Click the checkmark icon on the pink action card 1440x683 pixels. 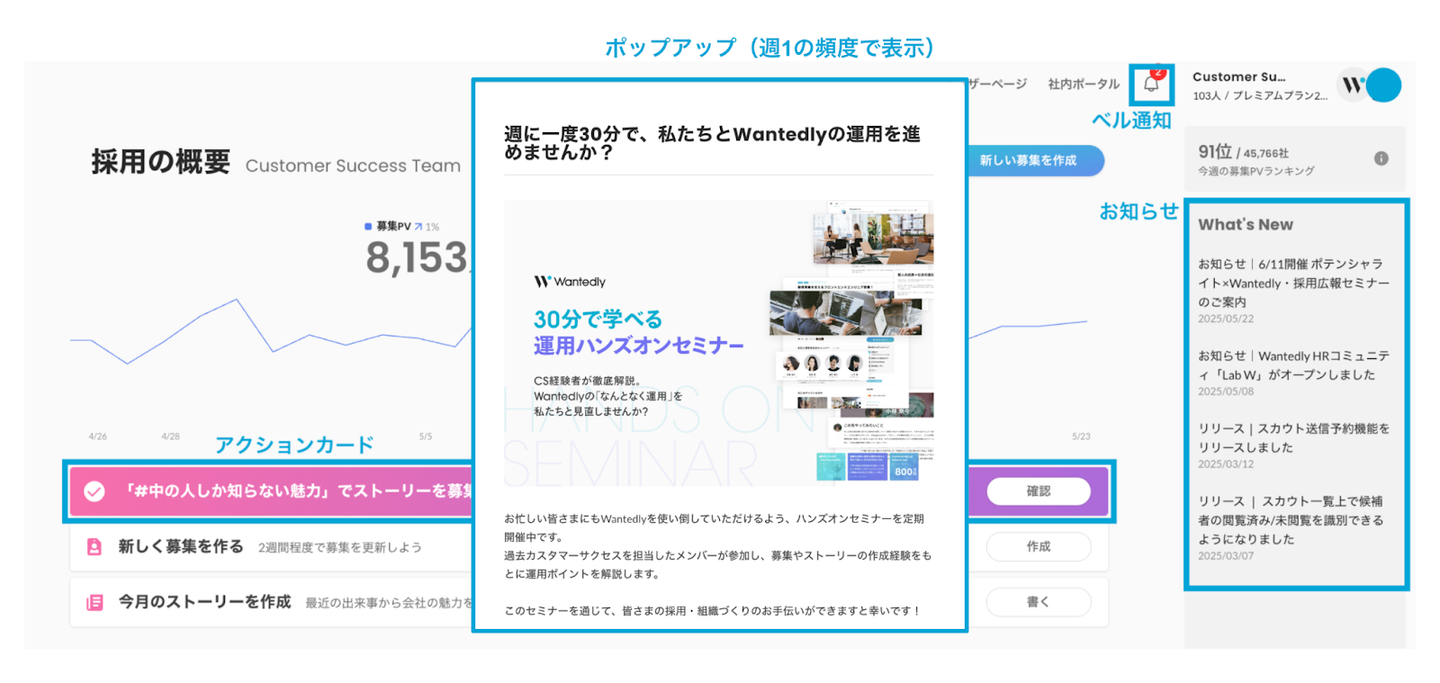(x=94, y=492)
